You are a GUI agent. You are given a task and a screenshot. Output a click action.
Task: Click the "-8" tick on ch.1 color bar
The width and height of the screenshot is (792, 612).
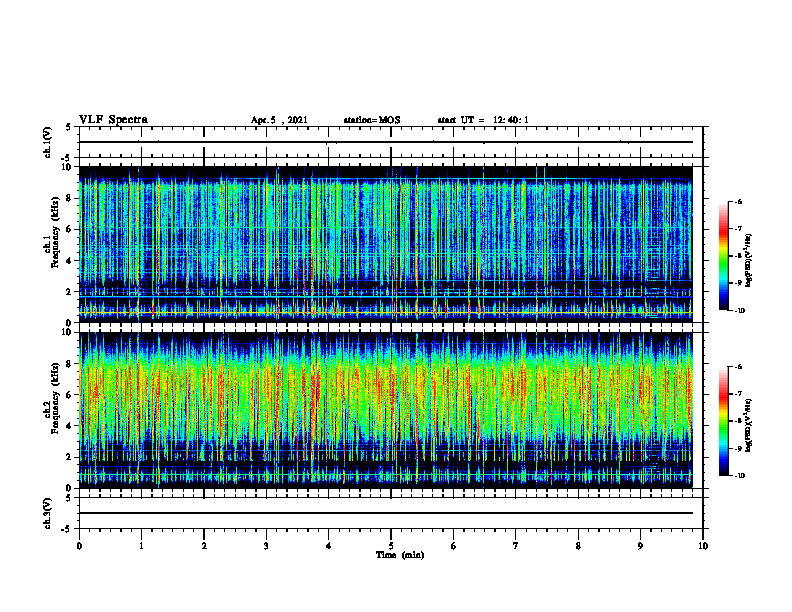click(737, 256)
